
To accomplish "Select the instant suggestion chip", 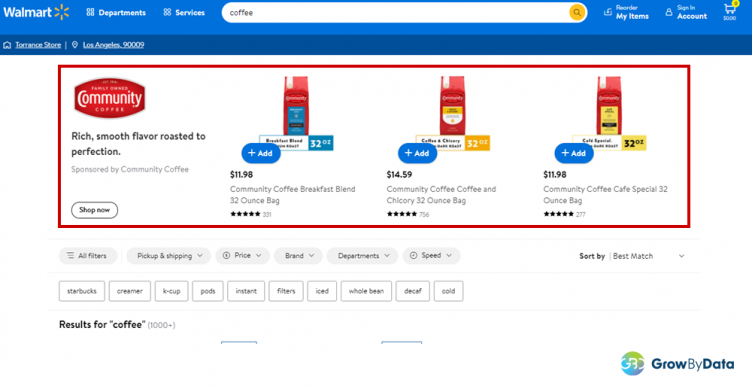I will point(246,291).
